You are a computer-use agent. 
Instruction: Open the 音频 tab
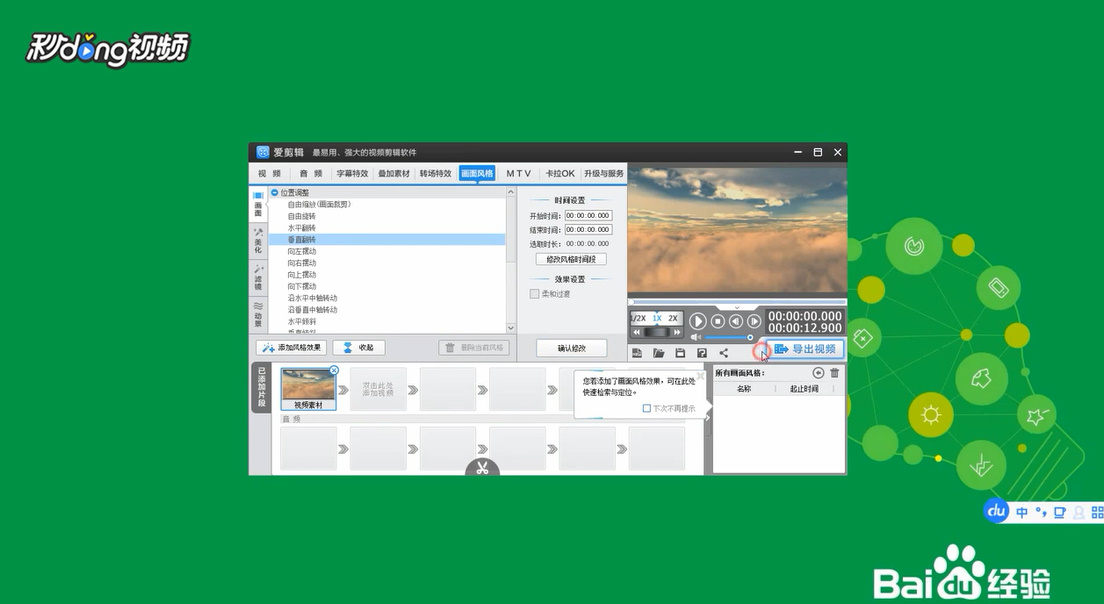click(310, 173)
